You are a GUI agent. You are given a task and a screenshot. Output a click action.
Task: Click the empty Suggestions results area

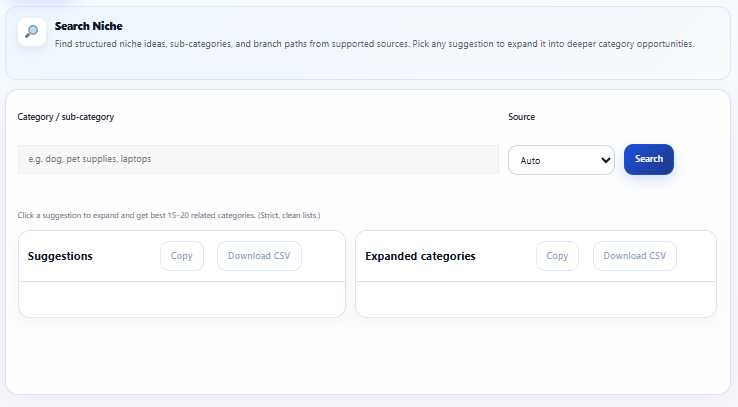181,299
